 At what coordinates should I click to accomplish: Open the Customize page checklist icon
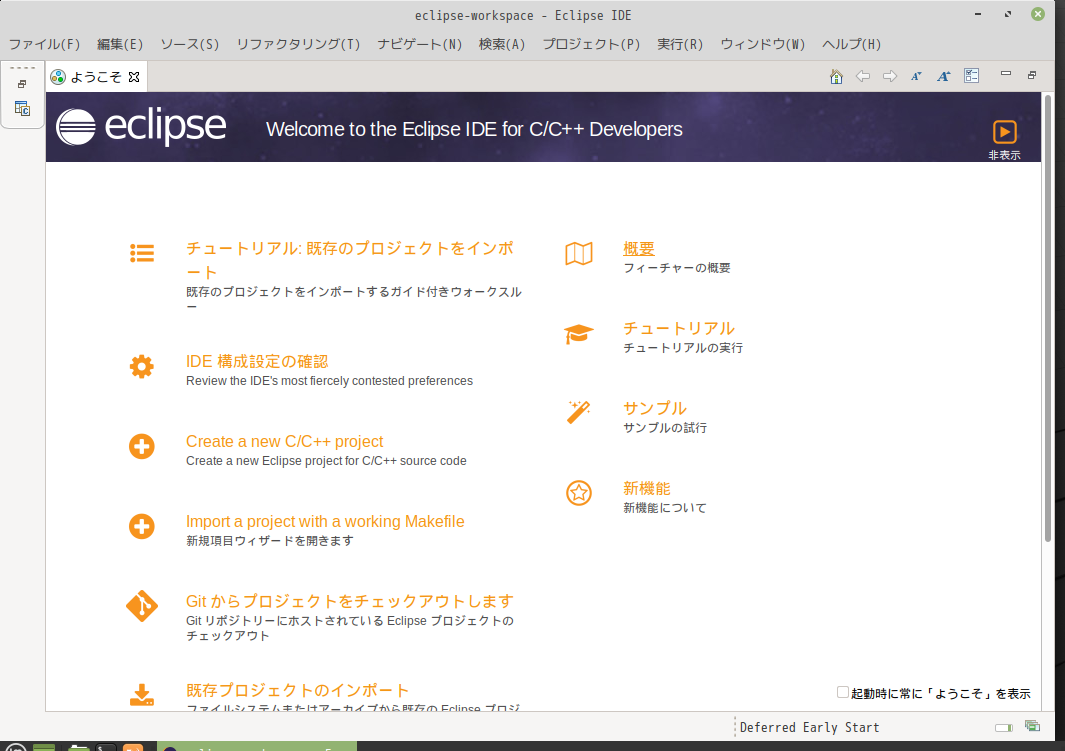[971, 76]
